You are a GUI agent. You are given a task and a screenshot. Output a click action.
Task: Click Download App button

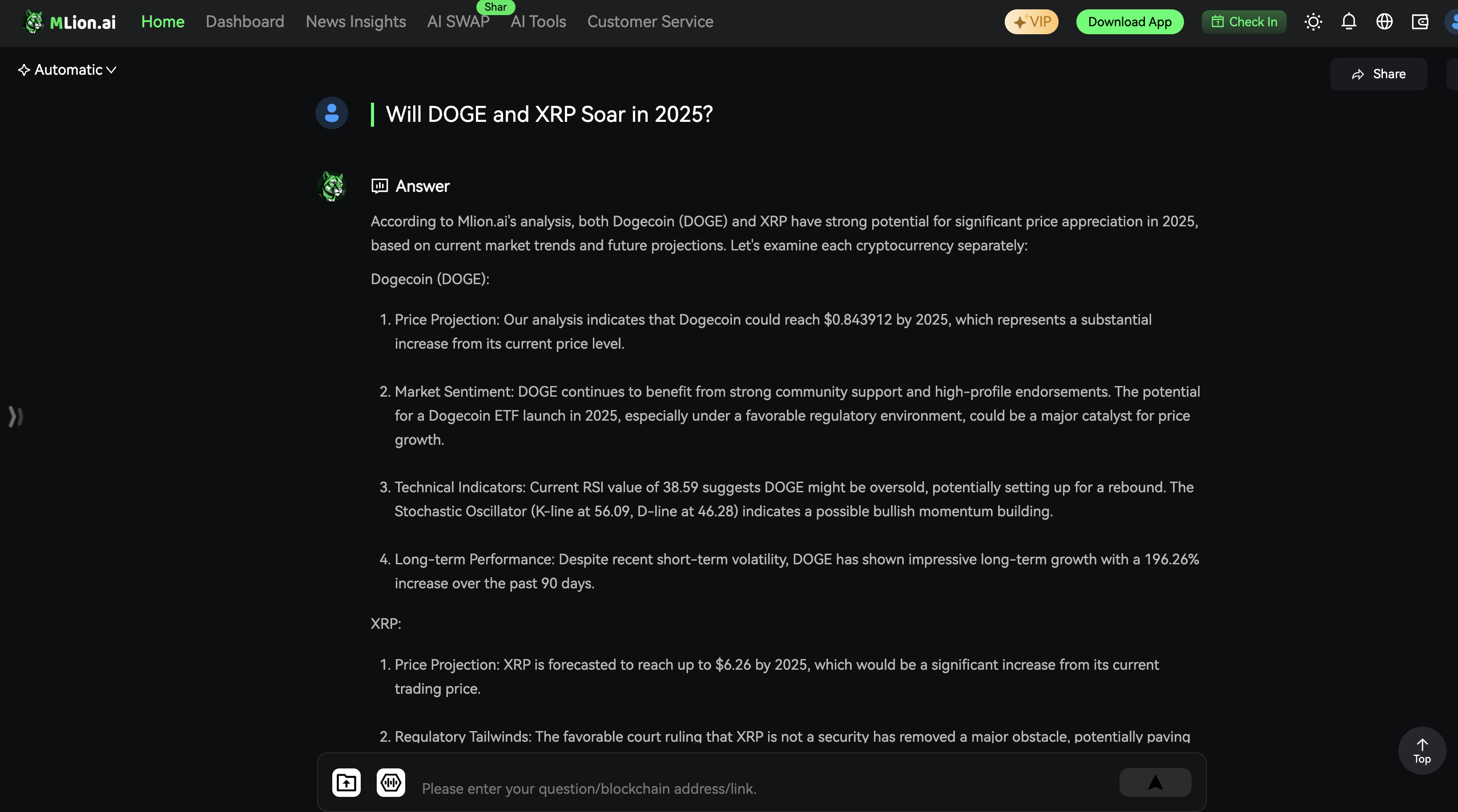1129,21
